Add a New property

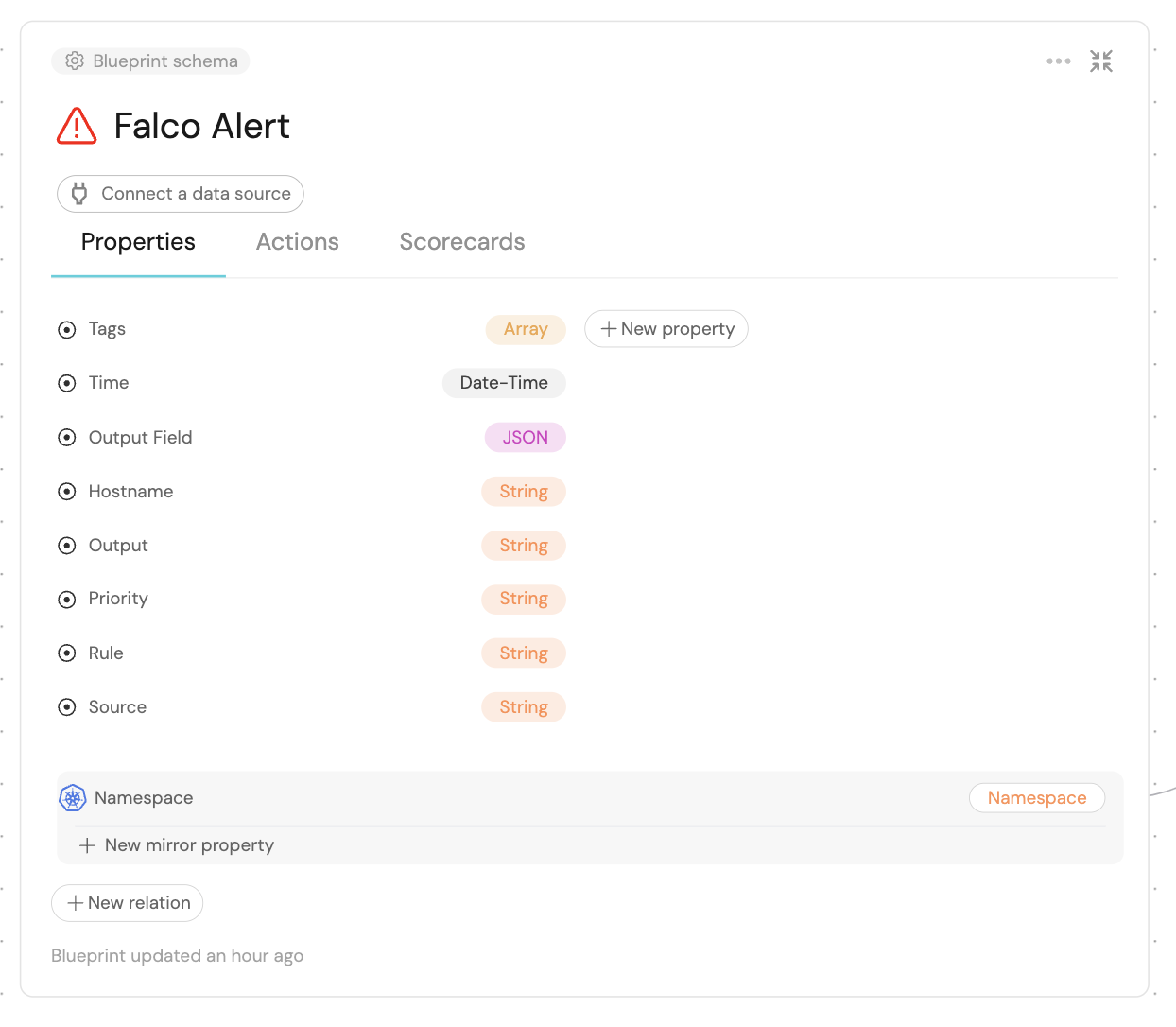coord(666,329)
